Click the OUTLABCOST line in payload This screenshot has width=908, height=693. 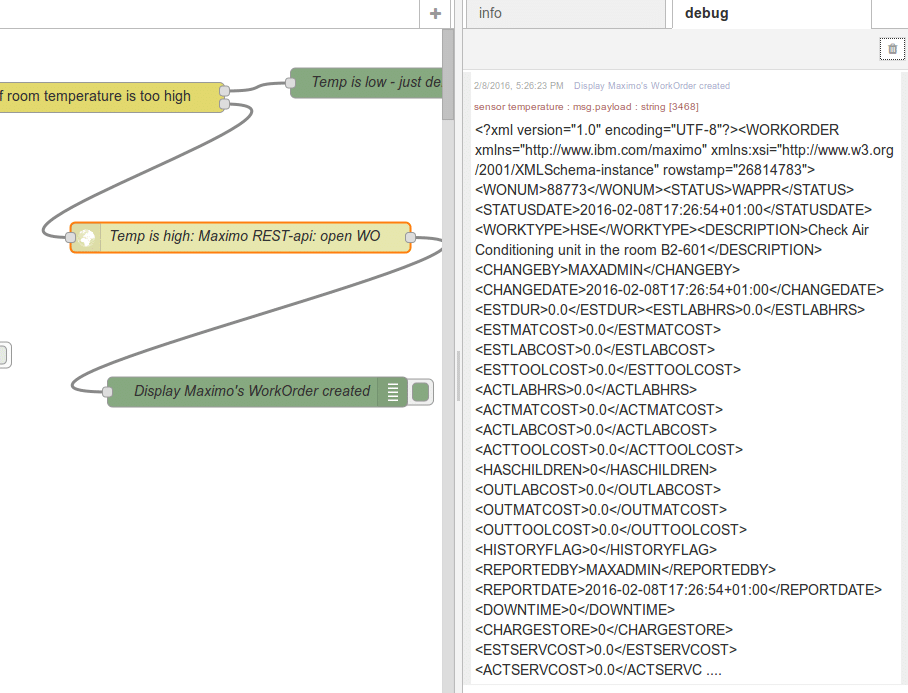tap(598, 490)
